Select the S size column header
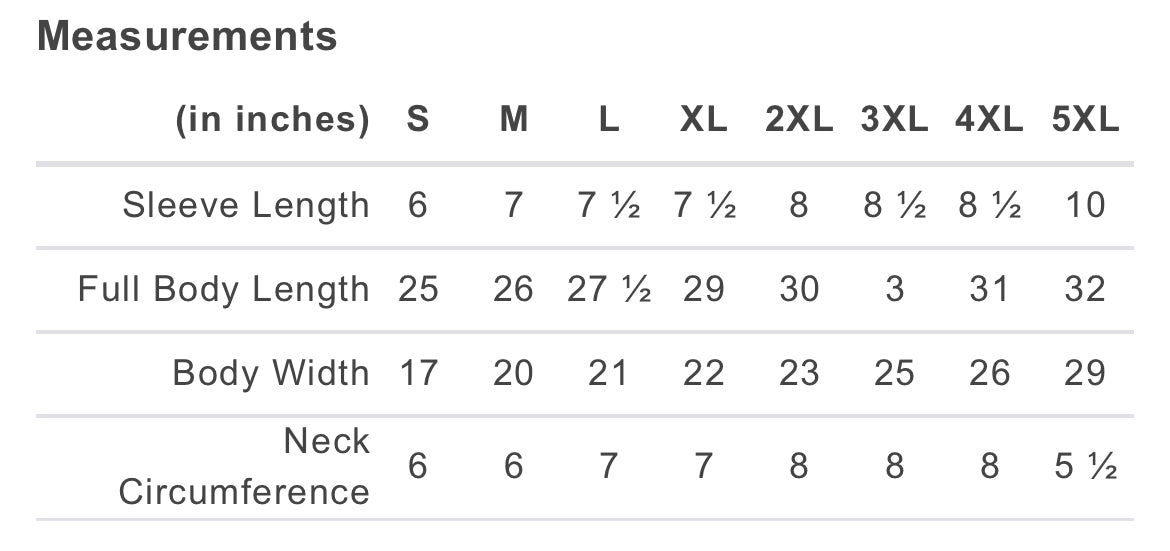The image size is (1170, 551). pyautogui.click(x=418, y=120)
